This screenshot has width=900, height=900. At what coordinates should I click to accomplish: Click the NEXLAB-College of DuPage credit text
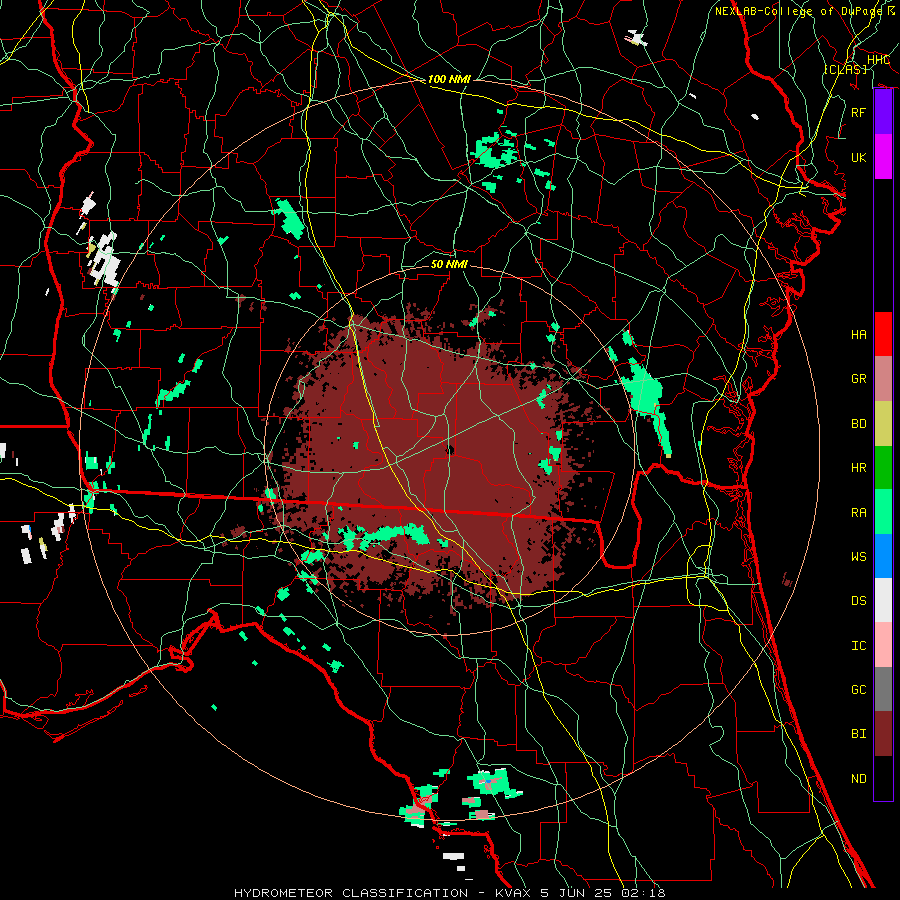pyautogui.click(x=800, y=11)
